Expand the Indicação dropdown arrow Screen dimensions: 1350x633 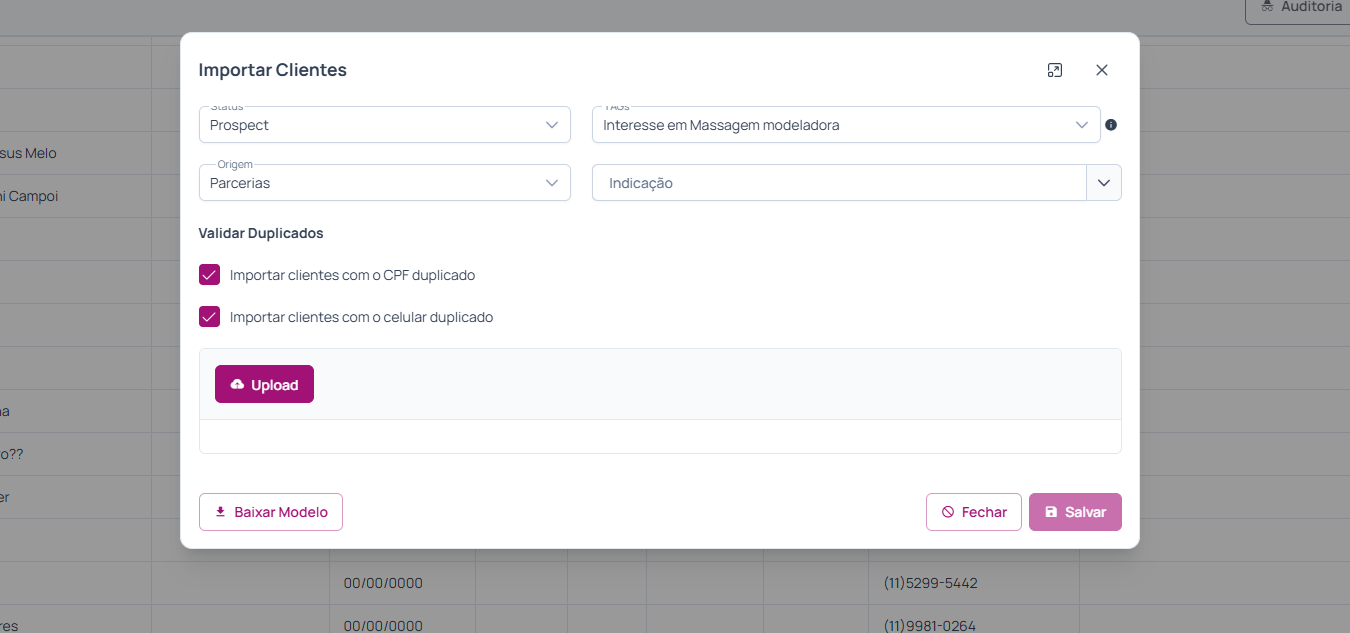(x=1104, y=183)
